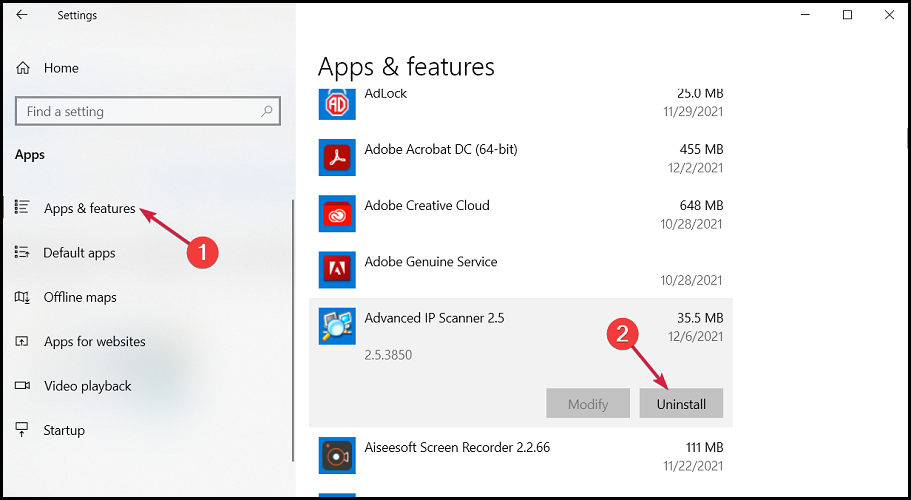Click the AdLock app icon
This screenshot has height=500, width=911.
tap(337, 104)
